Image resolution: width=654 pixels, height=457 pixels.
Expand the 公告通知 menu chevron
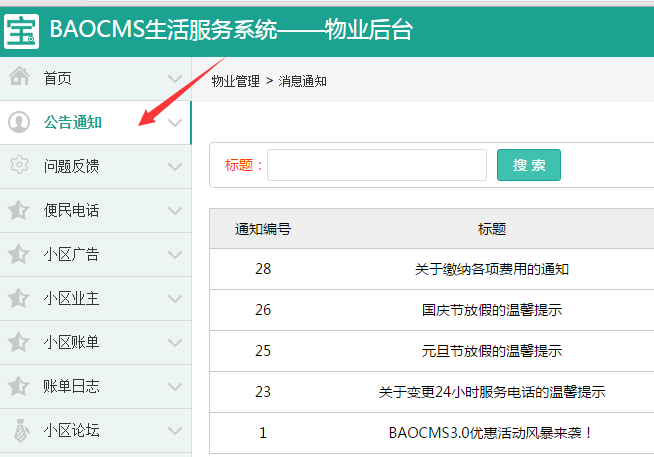(175, 123)
